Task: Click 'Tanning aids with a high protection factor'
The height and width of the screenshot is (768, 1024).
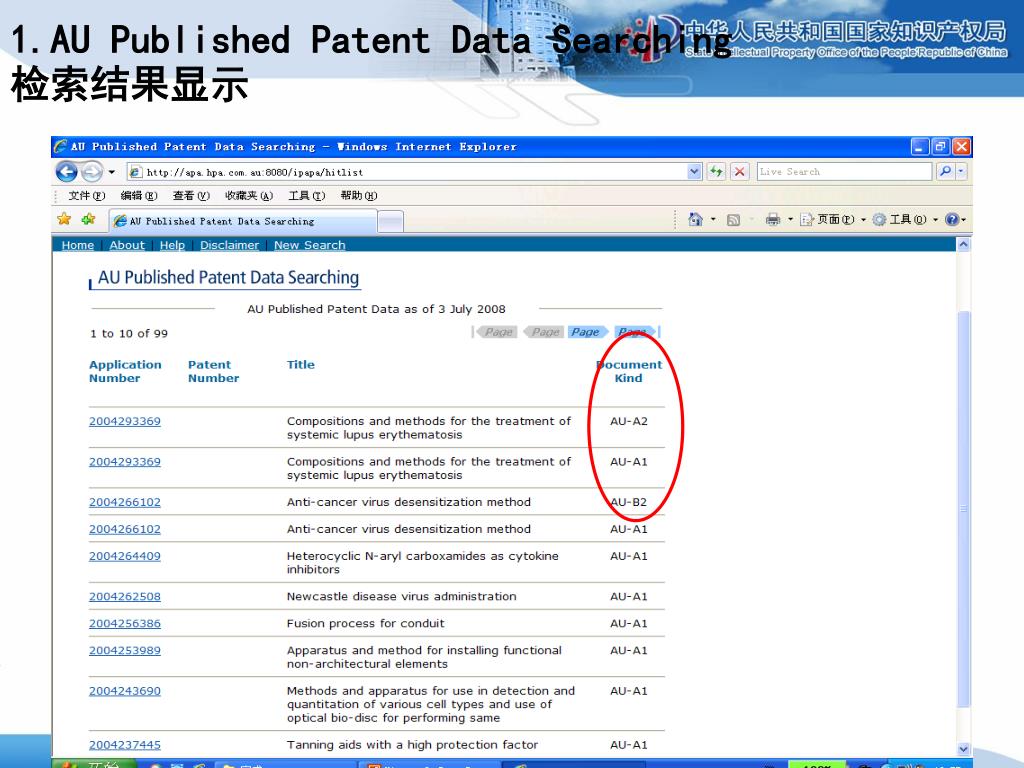Action: [x=412, y=744]
